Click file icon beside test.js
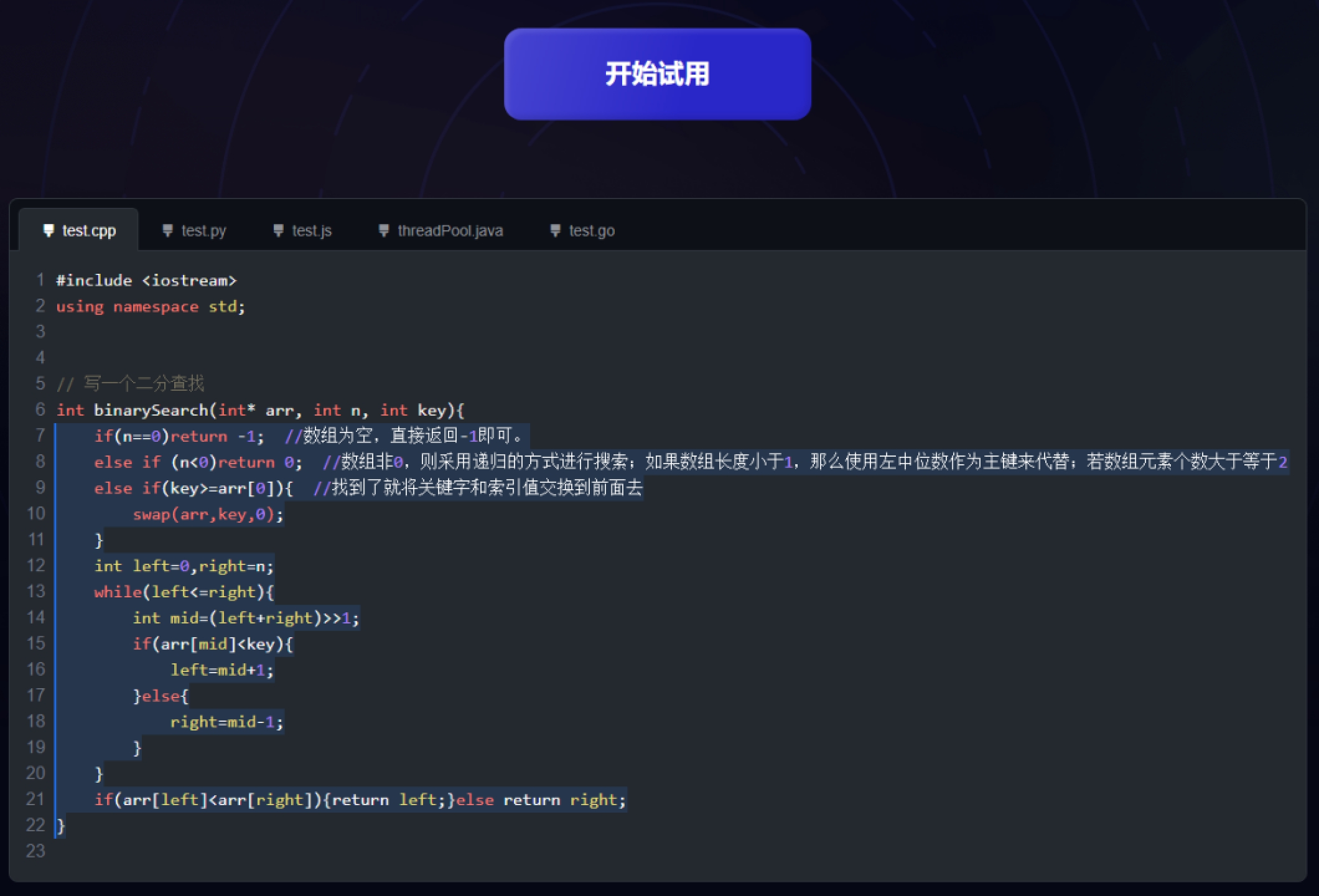This screenshot has height=896, width=1319. pos(278,231)
